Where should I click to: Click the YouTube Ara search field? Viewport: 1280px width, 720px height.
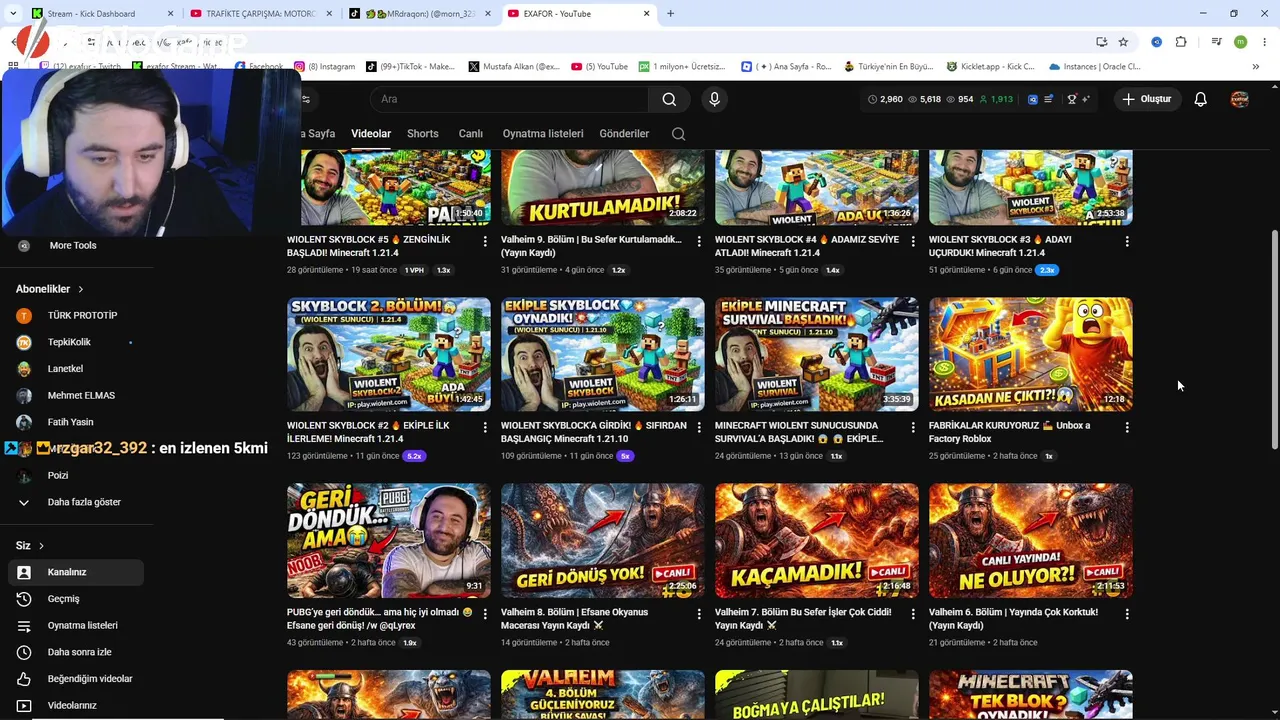(510, 99)
